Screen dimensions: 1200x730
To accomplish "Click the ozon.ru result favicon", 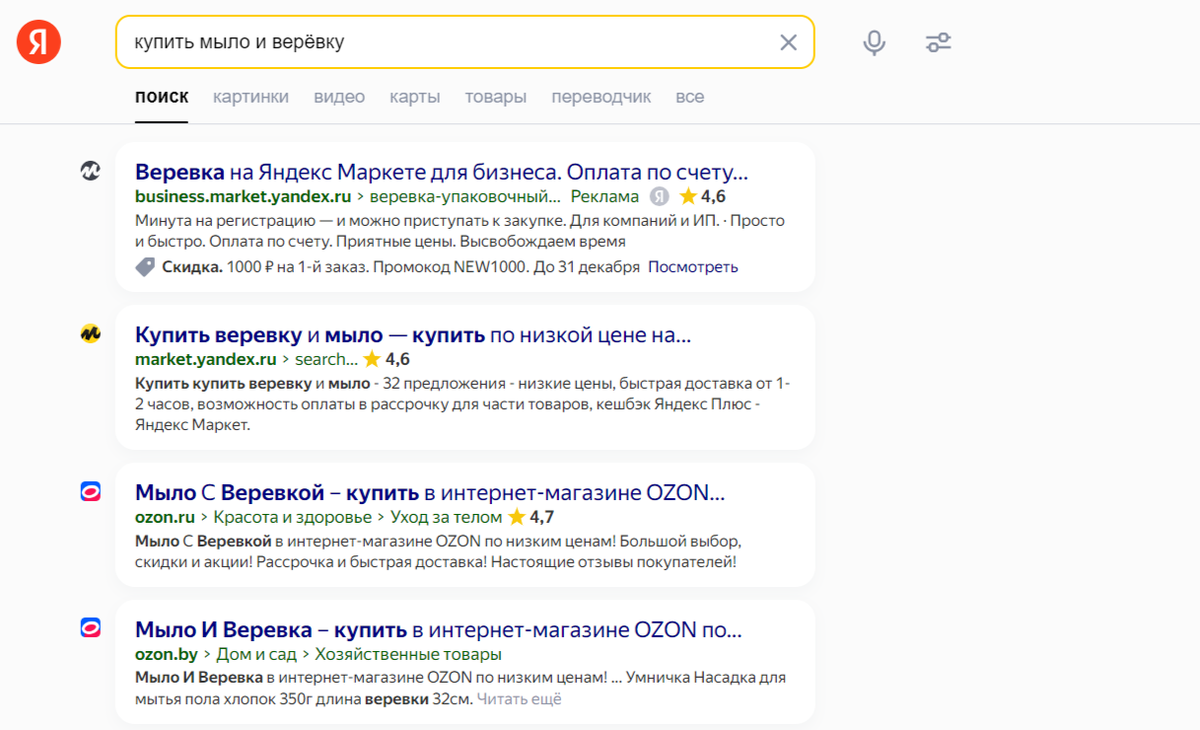I will (91, 491).
